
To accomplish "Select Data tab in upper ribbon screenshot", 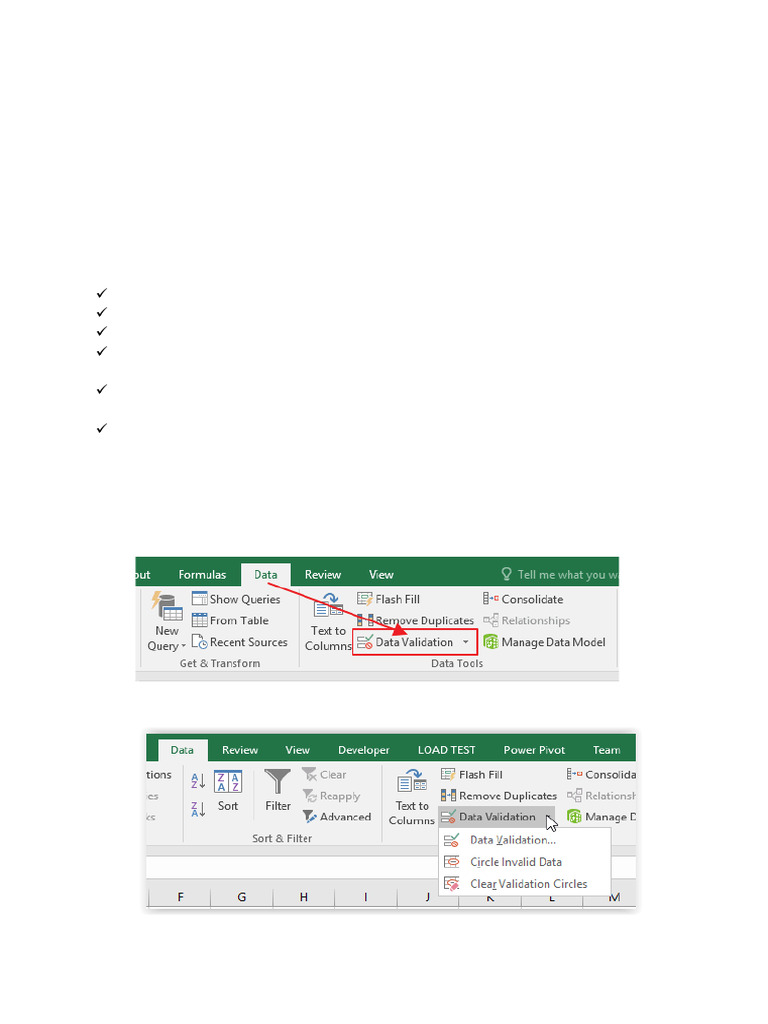I will pyautogui.click(x=266, y=575).
